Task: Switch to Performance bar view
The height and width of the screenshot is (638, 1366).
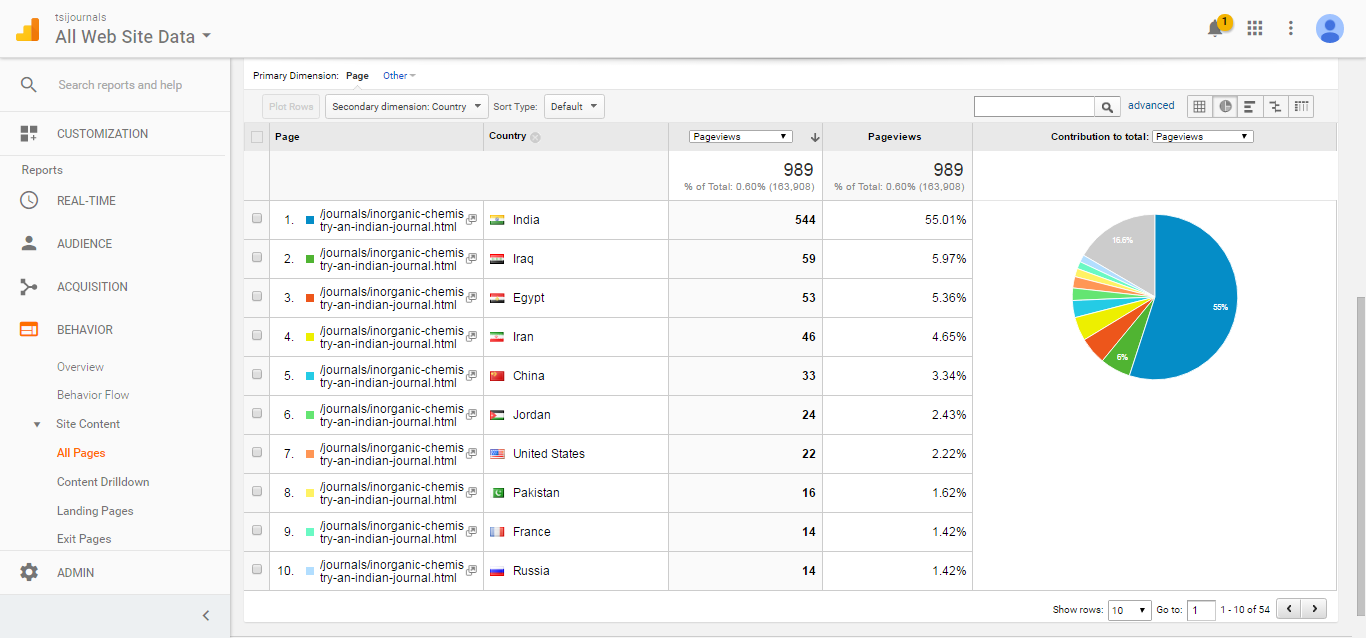Action: click(x=1250, y=106)
